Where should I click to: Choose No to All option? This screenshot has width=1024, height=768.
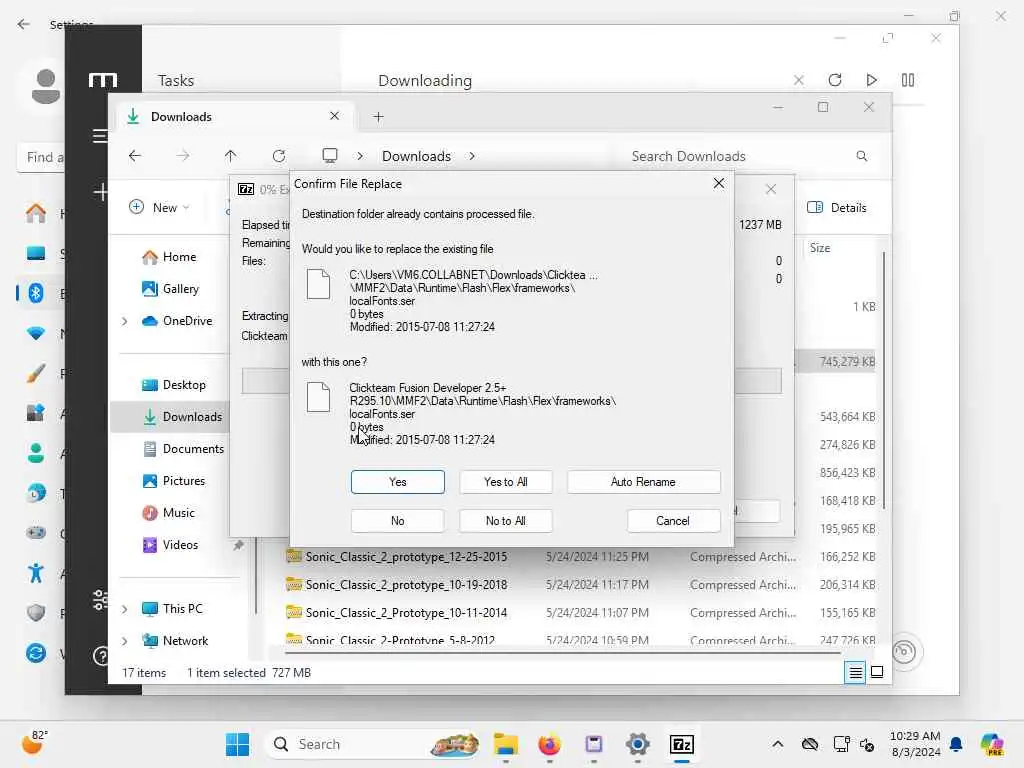[x=505, y=520]
